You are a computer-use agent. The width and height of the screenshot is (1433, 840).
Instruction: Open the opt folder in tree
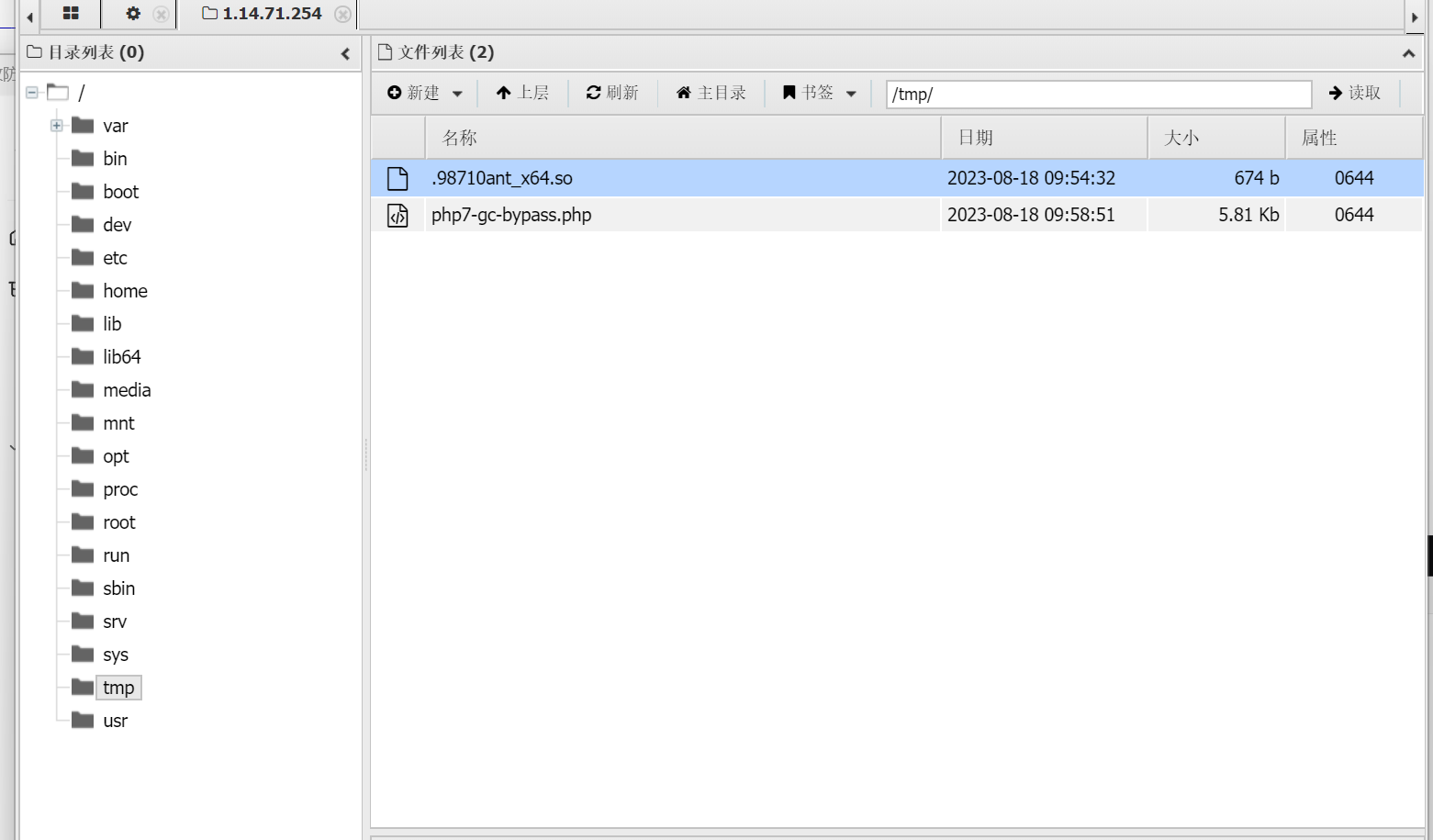point(116,456)
